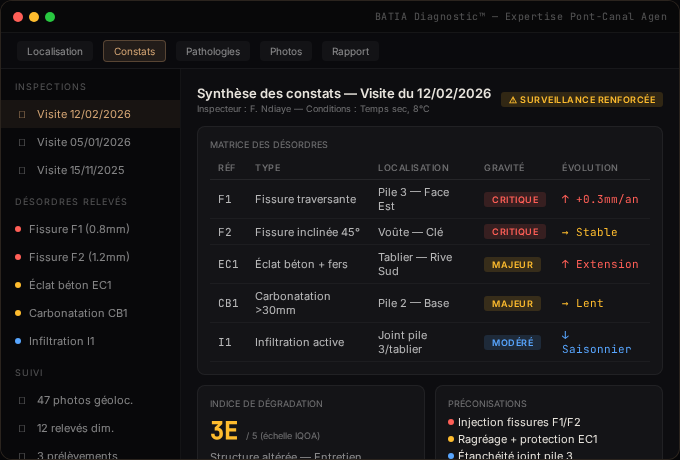The height and width of the screenshot is (460, 680).
Task: Click the inspector F. Ndiaye subtitle
Action: pos(313,109)
